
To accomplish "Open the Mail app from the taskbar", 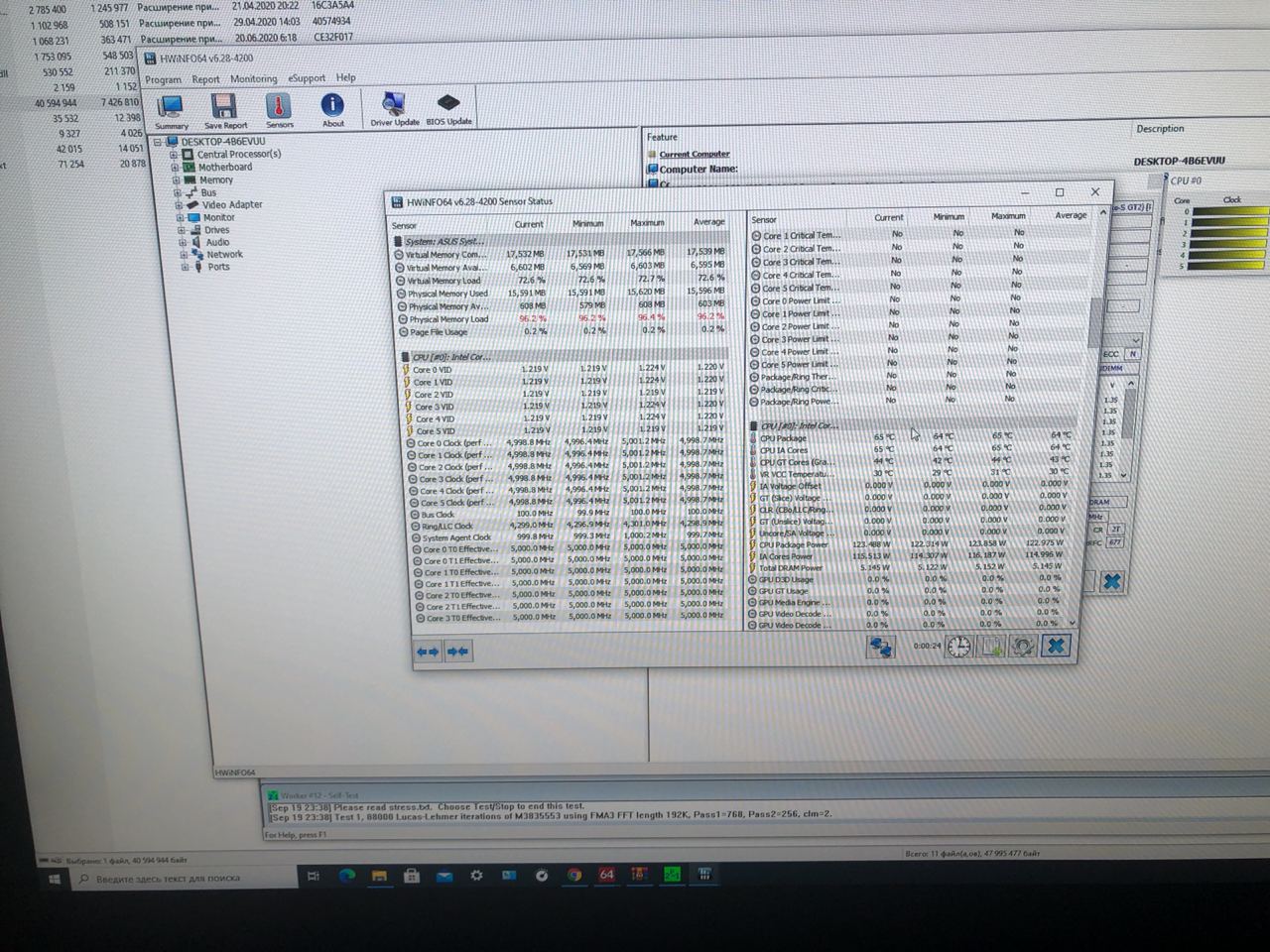I will (x=444, y=876).
